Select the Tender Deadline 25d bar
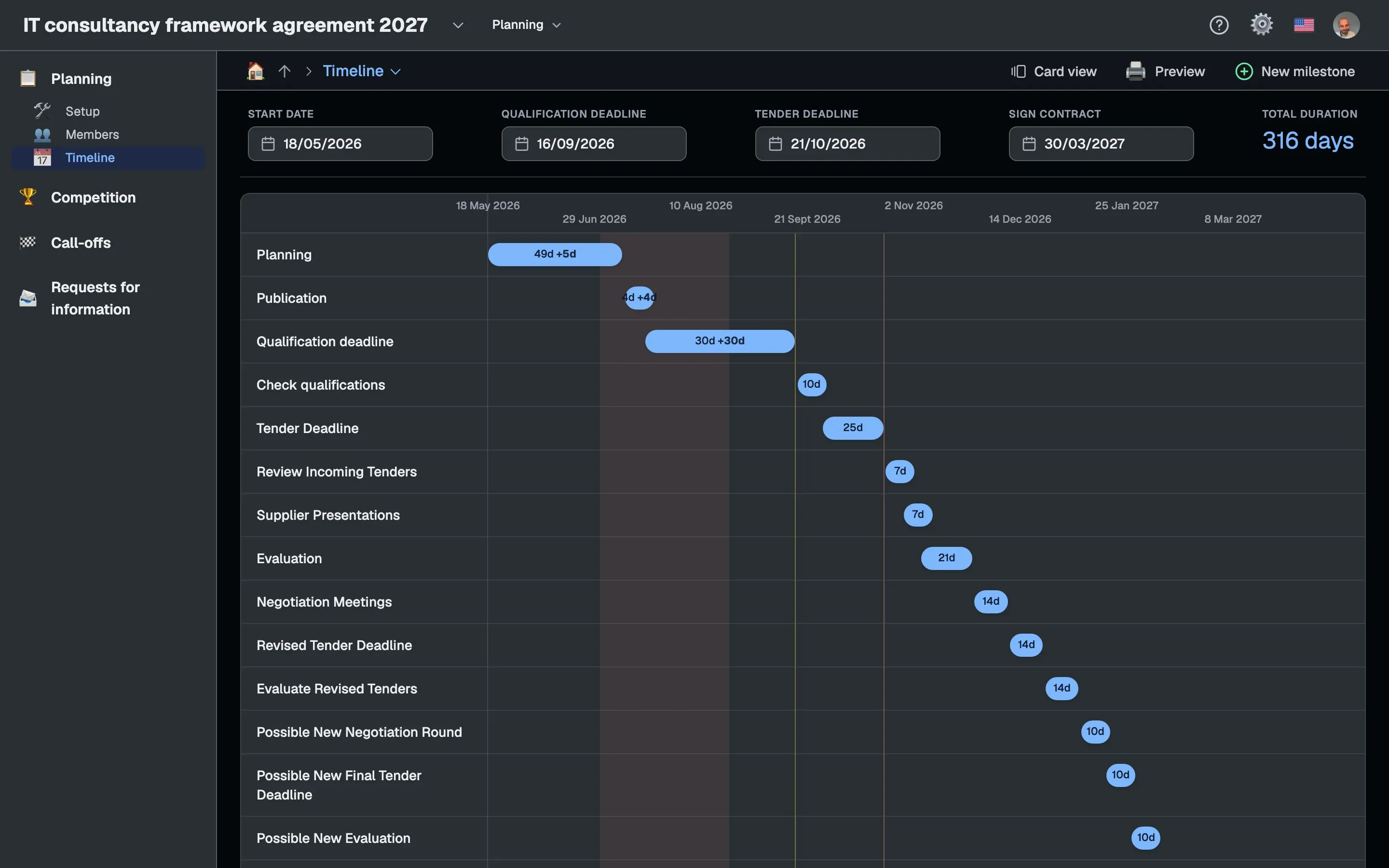This screenshot has height=868, width=1389. [x=852, y=428]
